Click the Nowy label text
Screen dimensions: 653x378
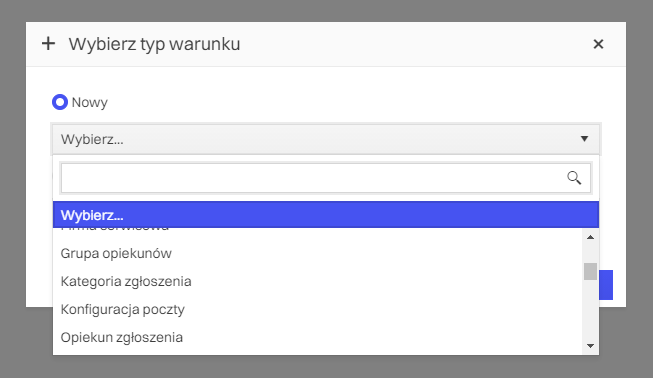click(90, 102)
